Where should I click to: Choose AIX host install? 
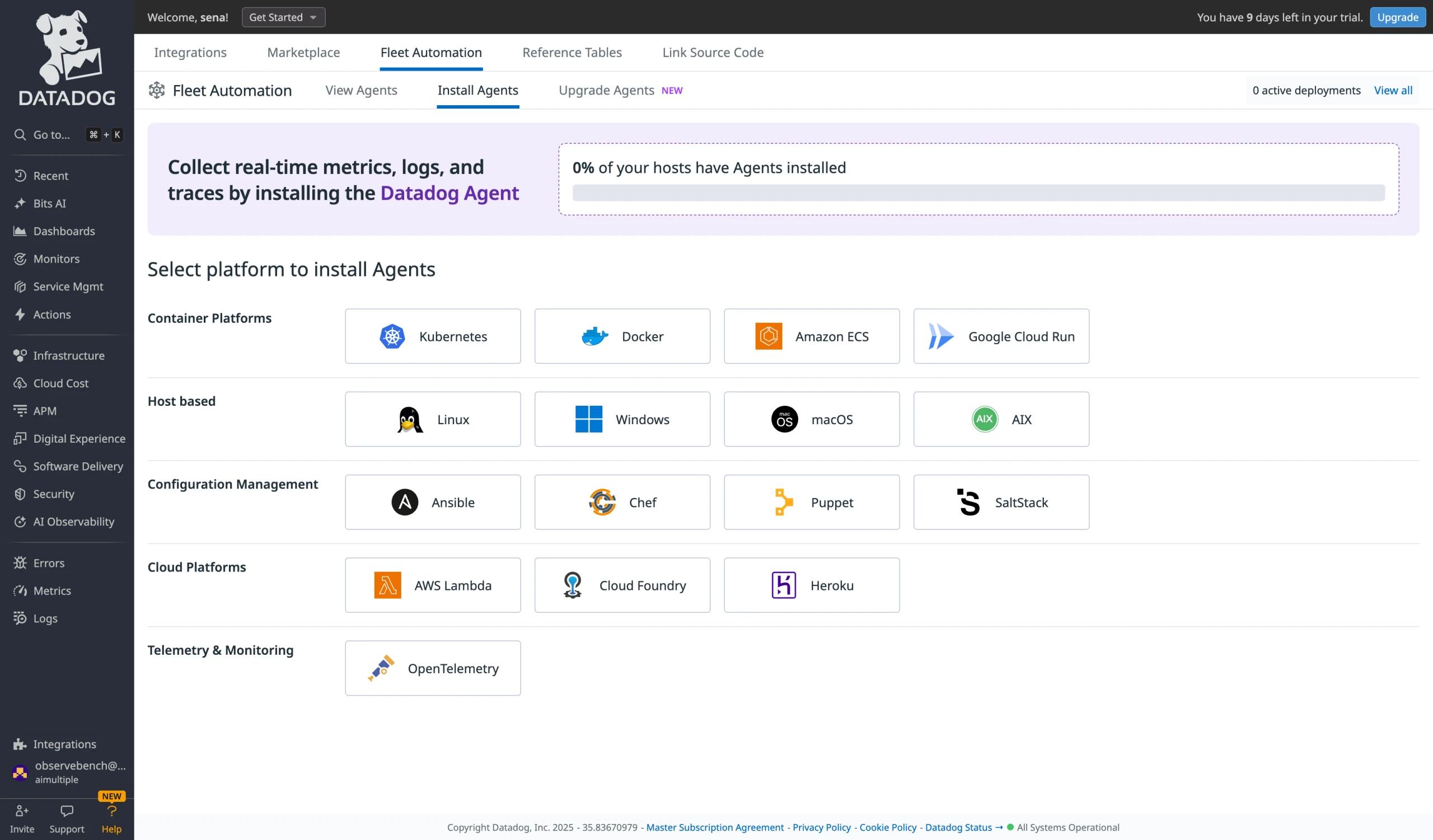[1001, 419]
